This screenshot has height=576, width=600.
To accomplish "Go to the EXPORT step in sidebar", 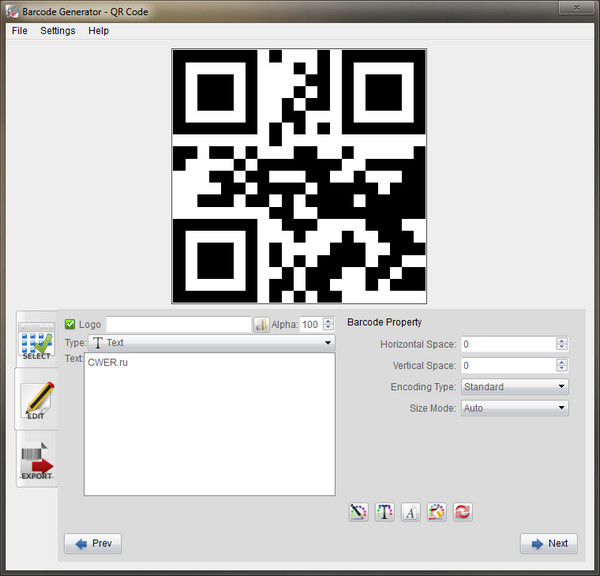I will point(37,461).
